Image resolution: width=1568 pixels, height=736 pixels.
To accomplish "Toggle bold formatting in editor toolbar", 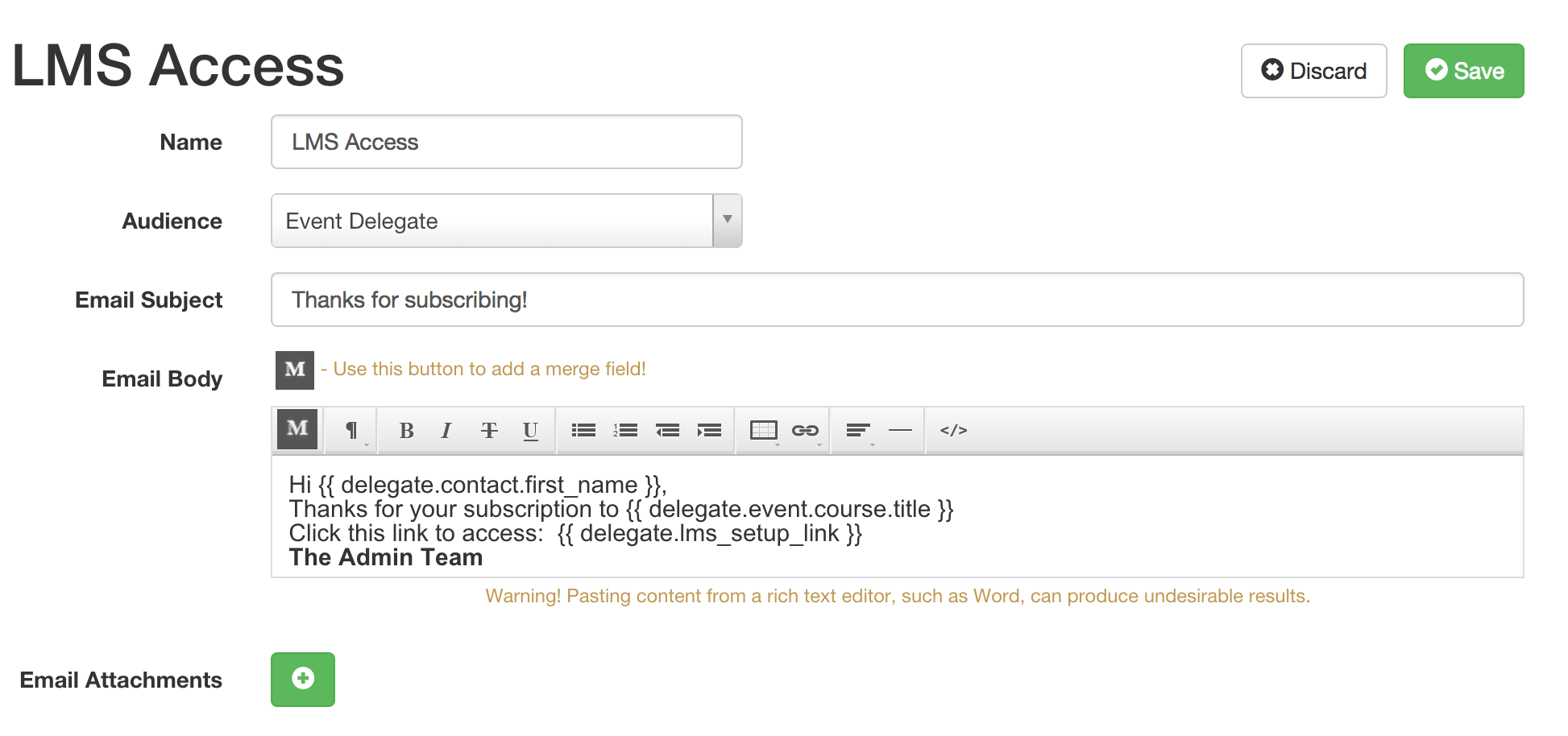I will [x=406, y=431].
